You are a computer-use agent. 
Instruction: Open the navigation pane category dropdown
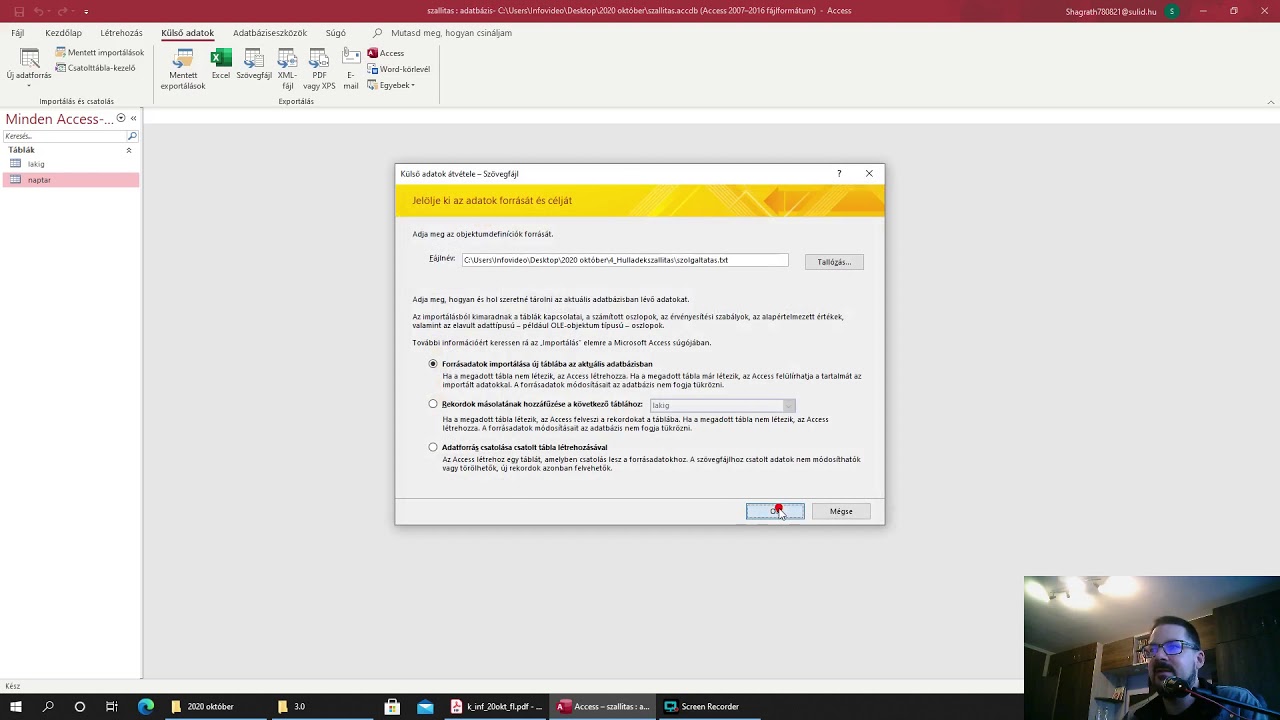[121, 118]
